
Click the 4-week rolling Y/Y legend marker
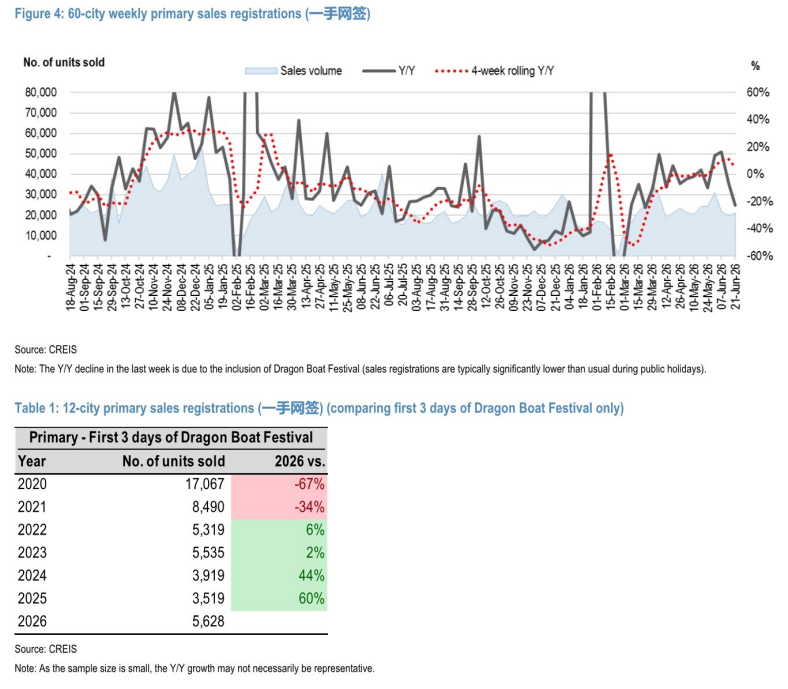pyautogui.click(x=451, y=71)
